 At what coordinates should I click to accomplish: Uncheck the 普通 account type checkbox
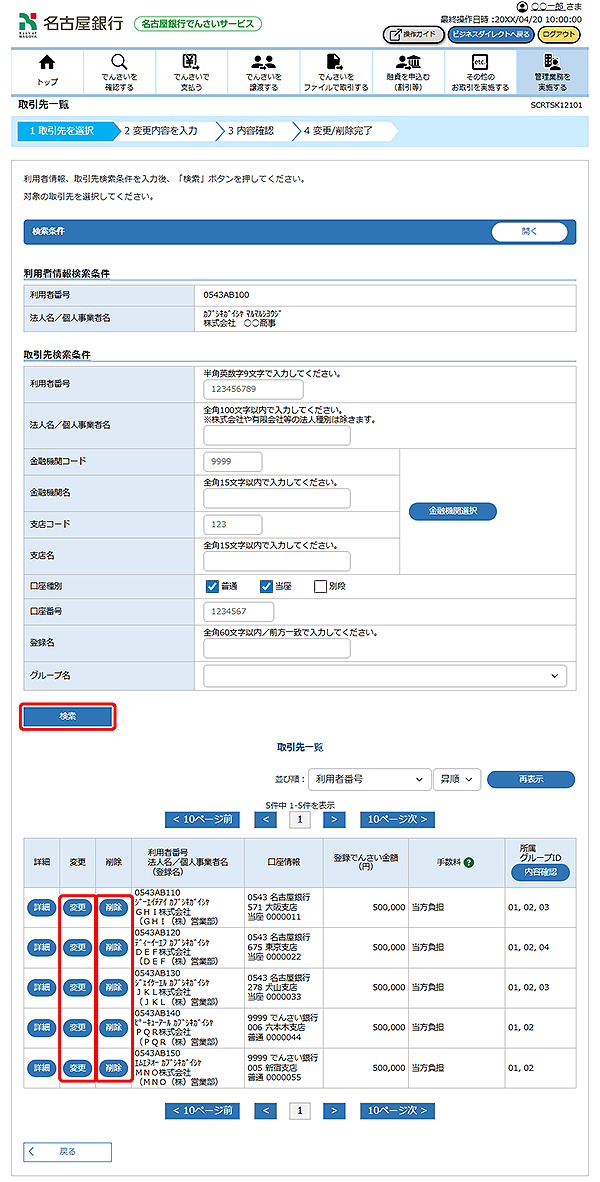click(212, 587)
